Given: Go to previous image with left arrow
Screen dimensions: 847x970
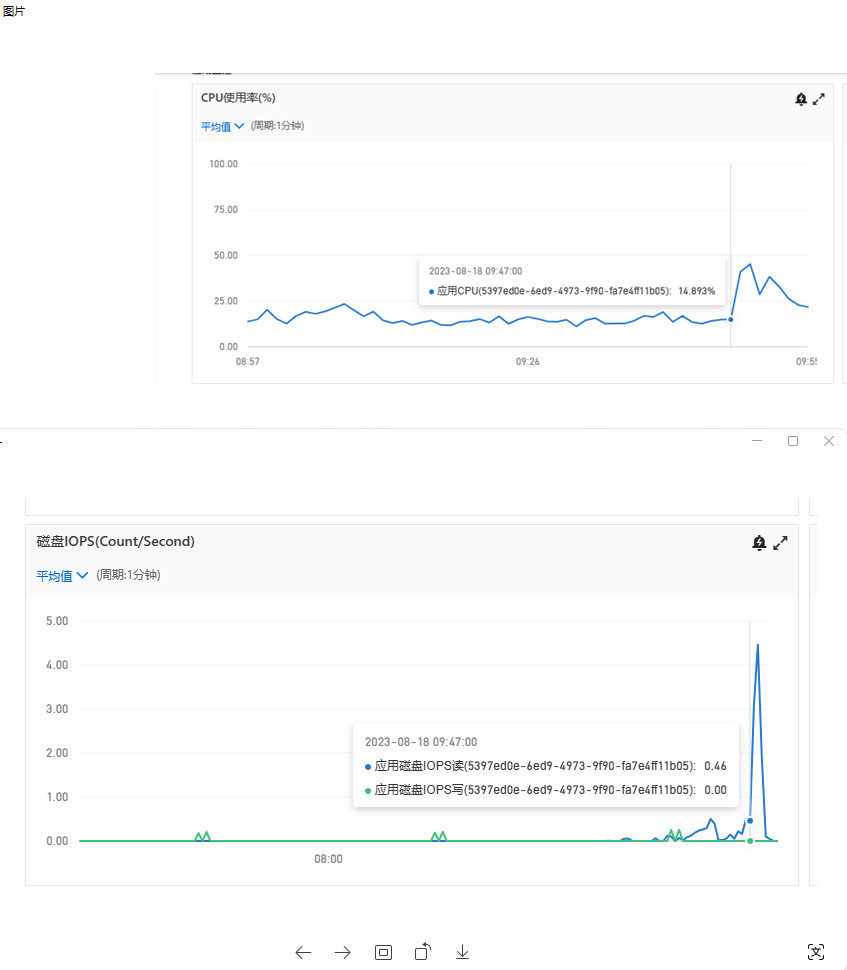Looking at the screenshot, I should pyautogui.click(x=303, y=952).
